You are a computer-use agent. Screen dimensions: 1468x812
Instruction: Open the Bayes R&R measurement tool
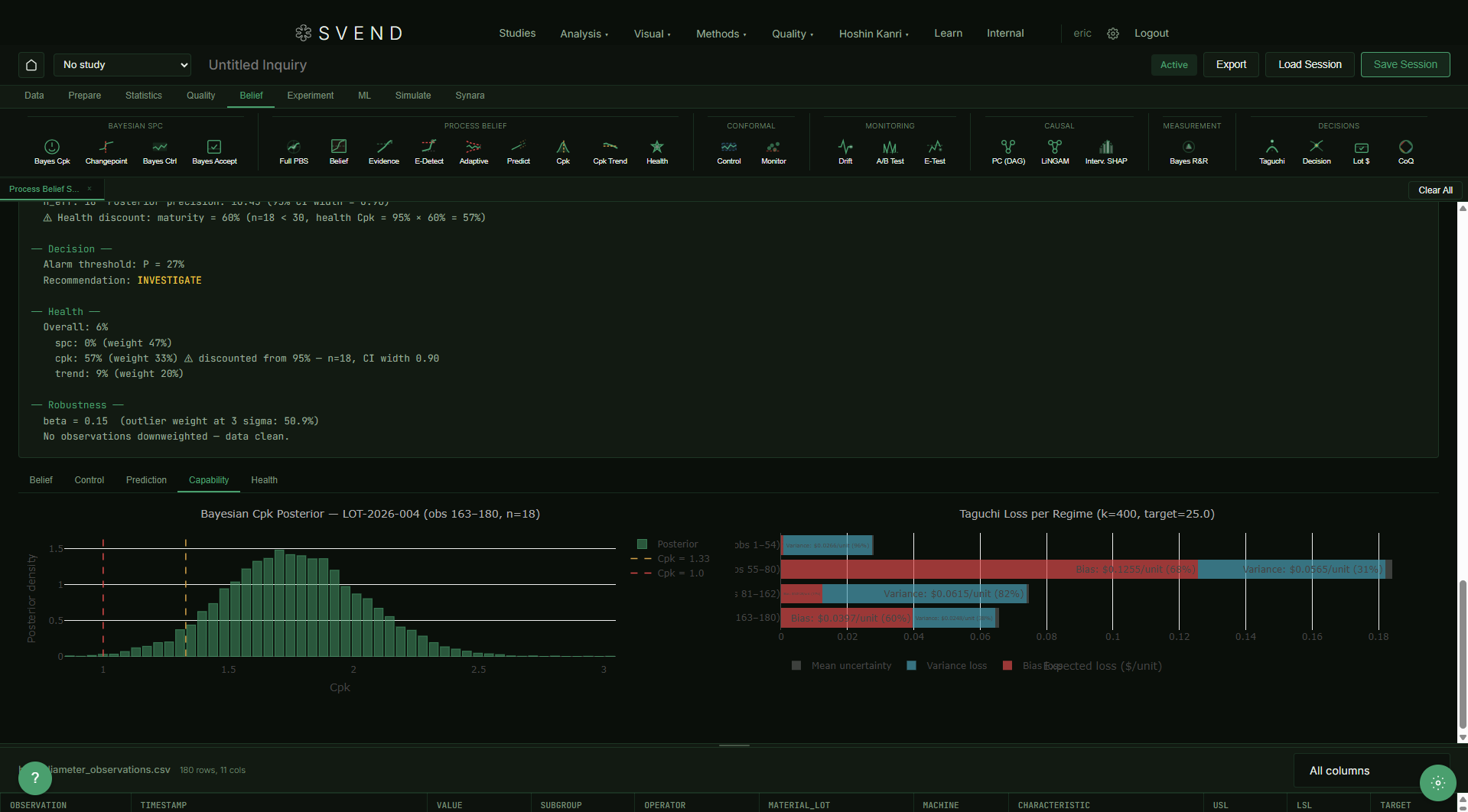coord(1188,151)
